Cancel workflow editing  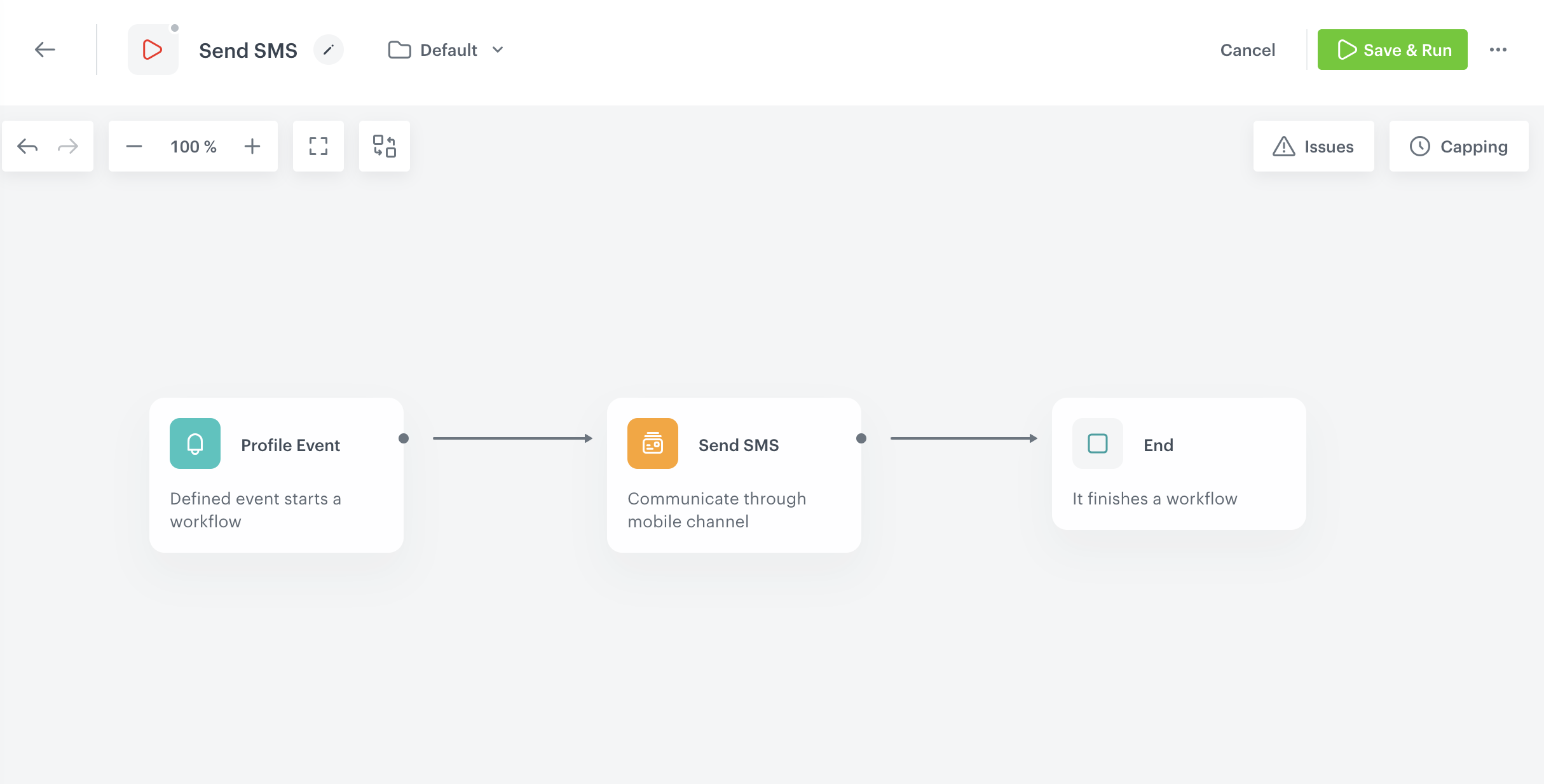tap(1247, 50)
